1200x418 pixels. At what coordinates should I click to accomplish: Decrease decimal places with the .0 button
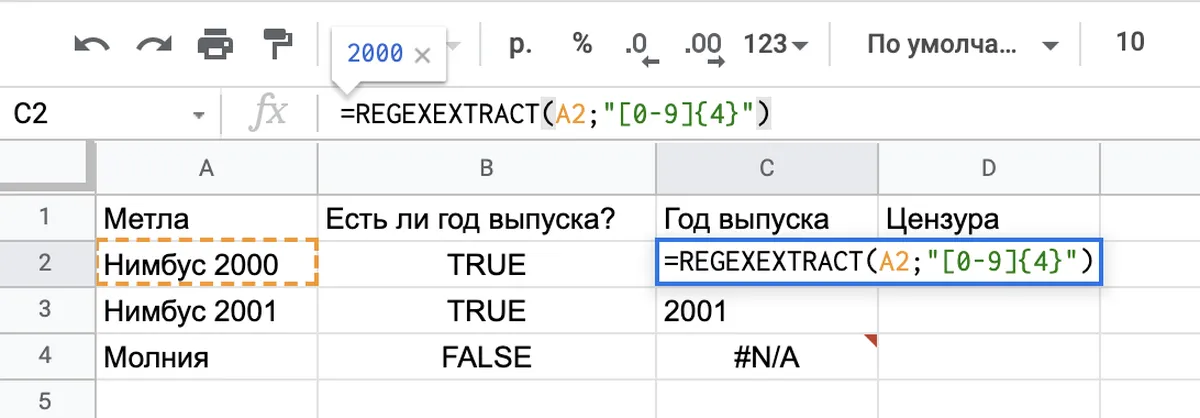637,46
